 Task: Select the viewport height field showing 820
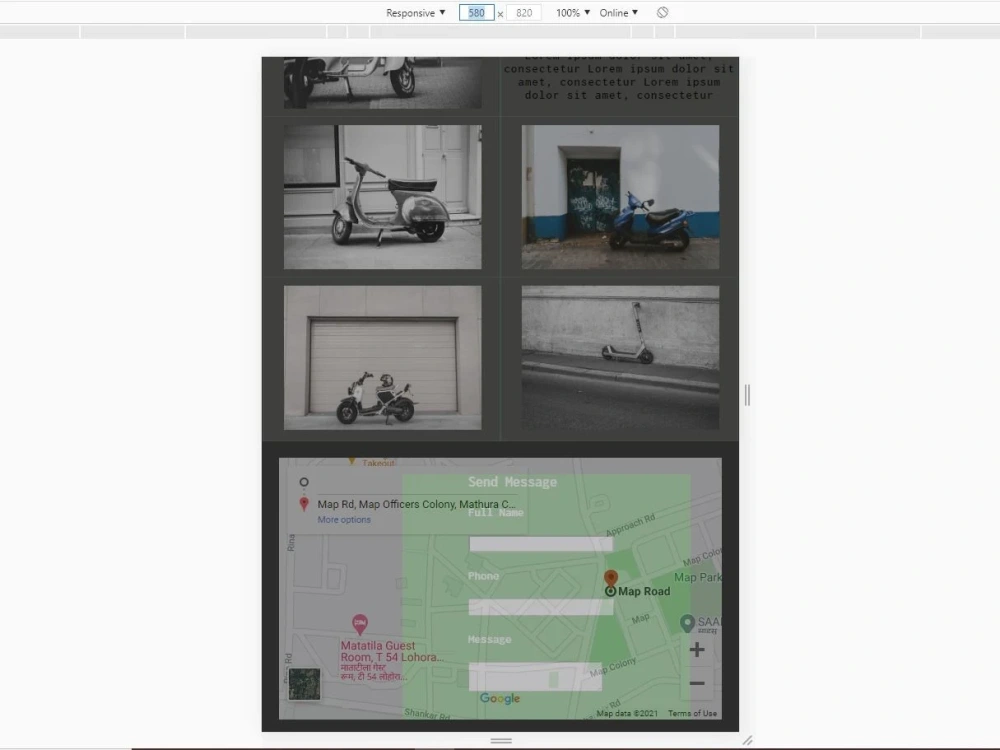pos(524,13)
